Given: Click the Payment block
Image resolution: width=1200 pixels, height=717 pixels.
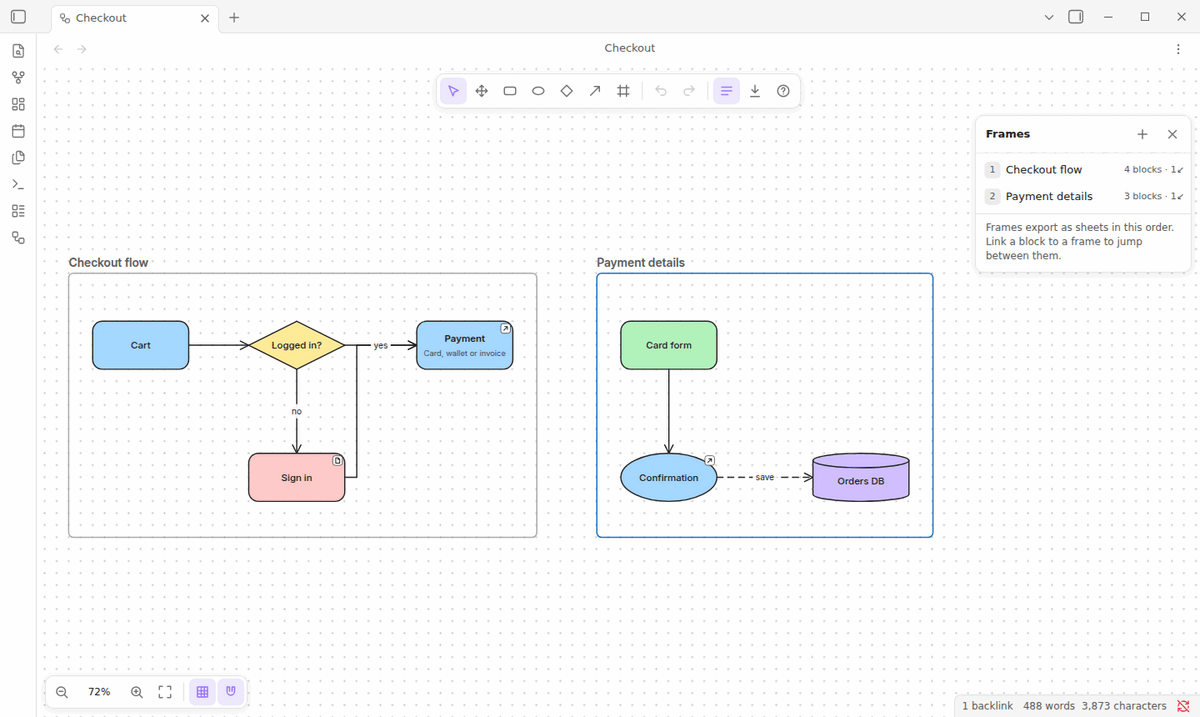Looking at the screenshot, I should (465, 345).
